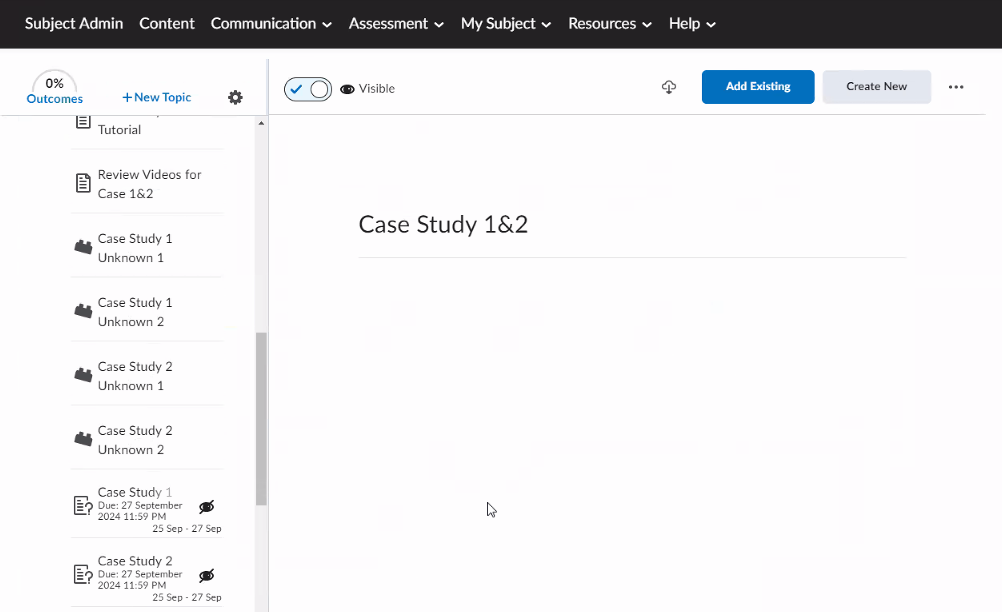Expand the Assessment dropdown menu

tap(396, 24)
